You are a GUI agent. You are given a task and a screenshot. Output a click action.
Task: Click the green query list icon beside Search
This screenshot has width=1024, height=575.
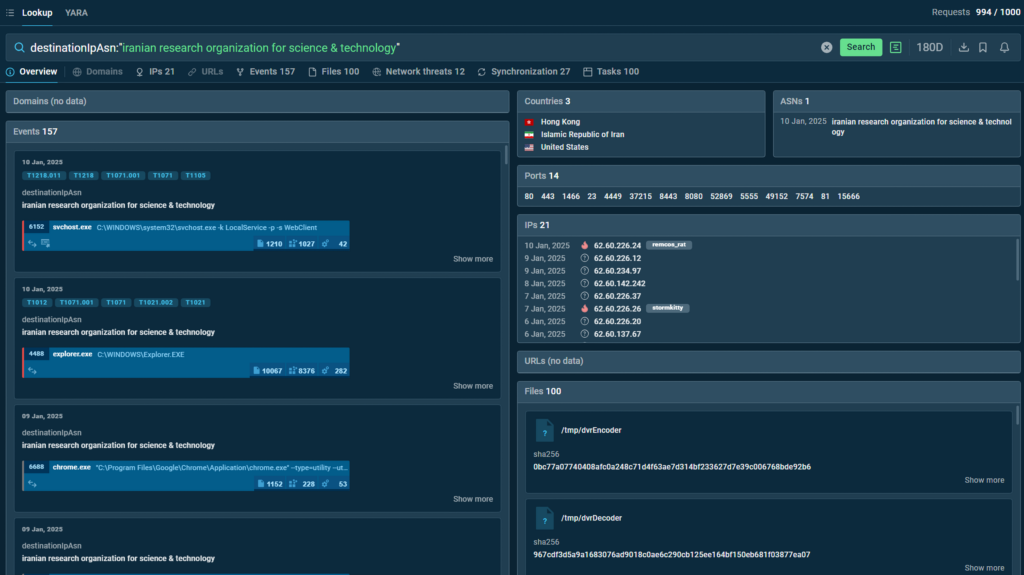coord(896,47)
